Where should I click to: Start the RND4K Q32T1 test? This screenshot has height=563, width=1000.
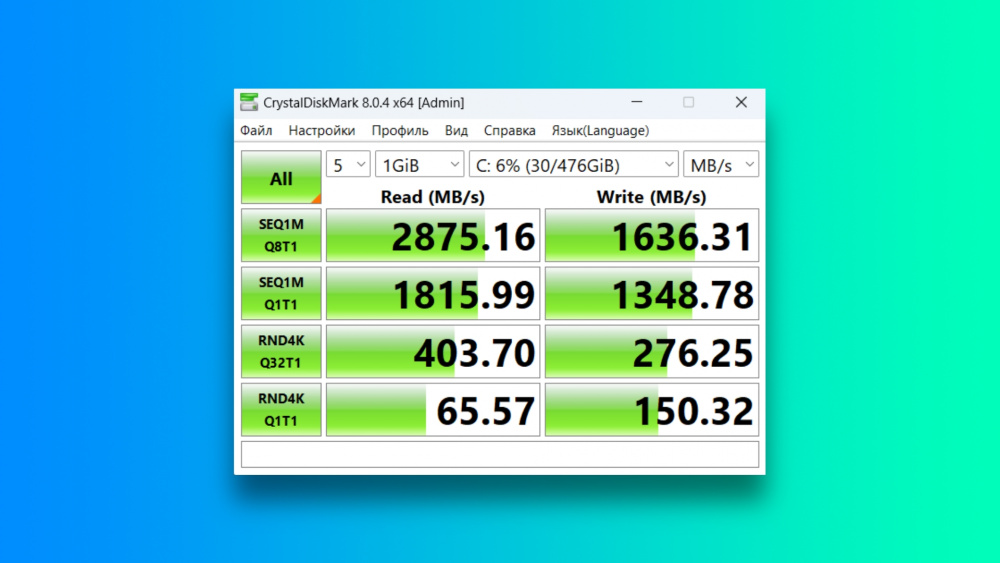281,351
